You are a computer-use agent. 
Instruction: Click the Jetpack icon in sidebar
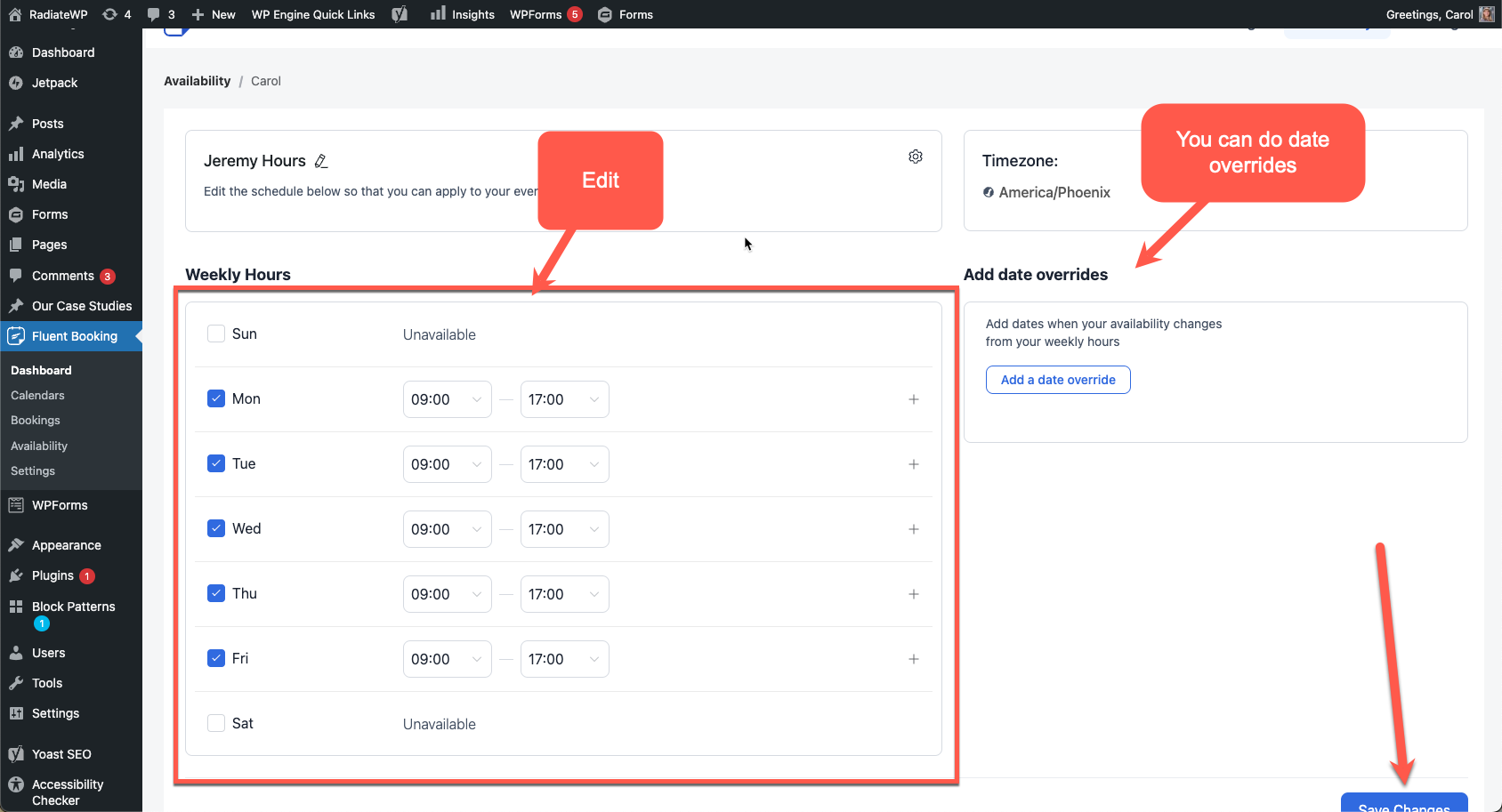coord(16,83)
